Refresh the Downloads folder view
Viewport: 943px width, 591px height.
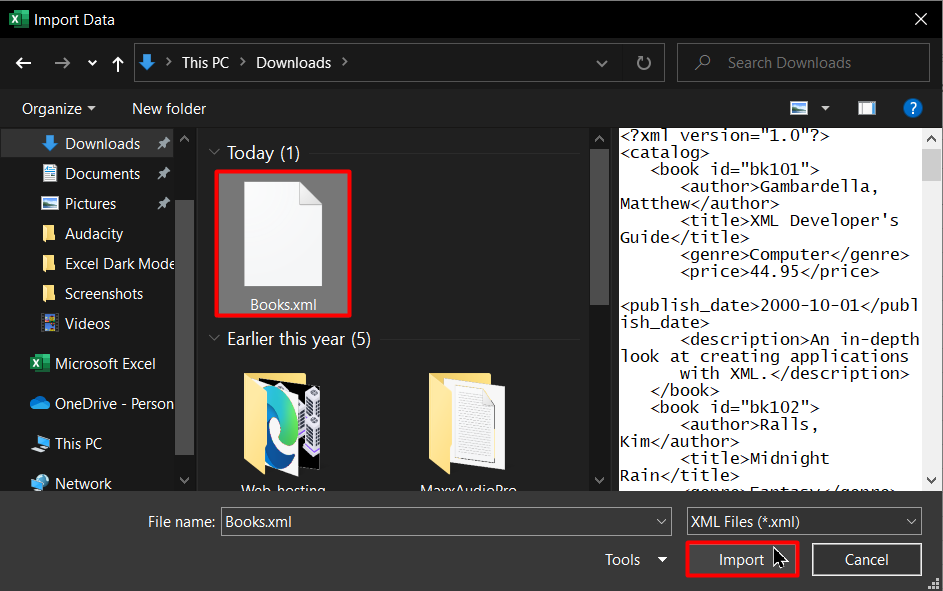coord(644,63)
